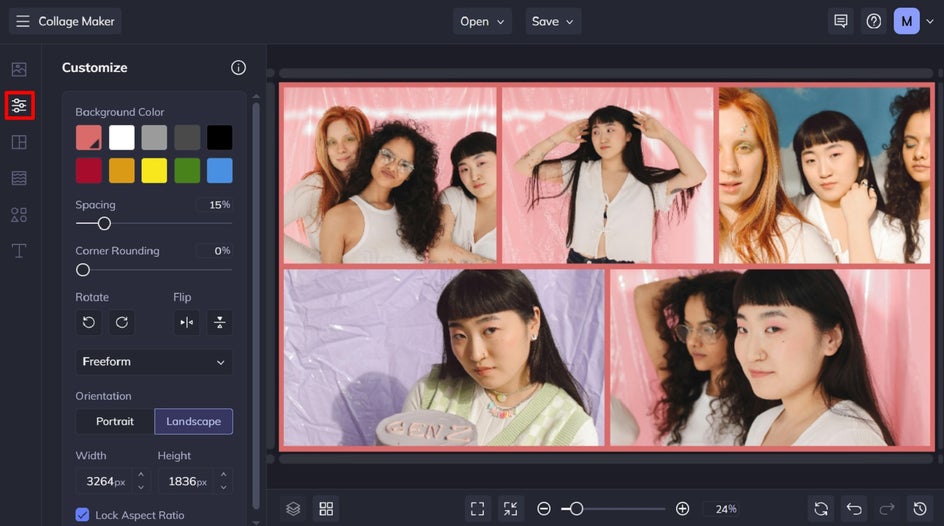
Task: Fit collage to screen
Action: 477,509
